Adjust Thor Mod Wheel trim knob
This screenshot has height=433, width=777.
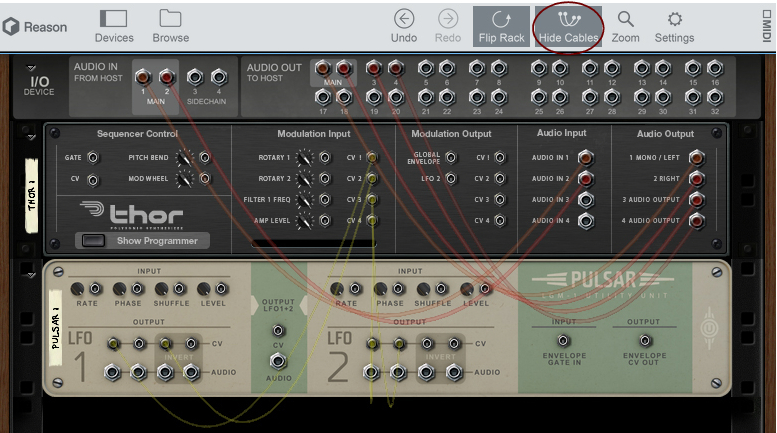pos(184,179)
